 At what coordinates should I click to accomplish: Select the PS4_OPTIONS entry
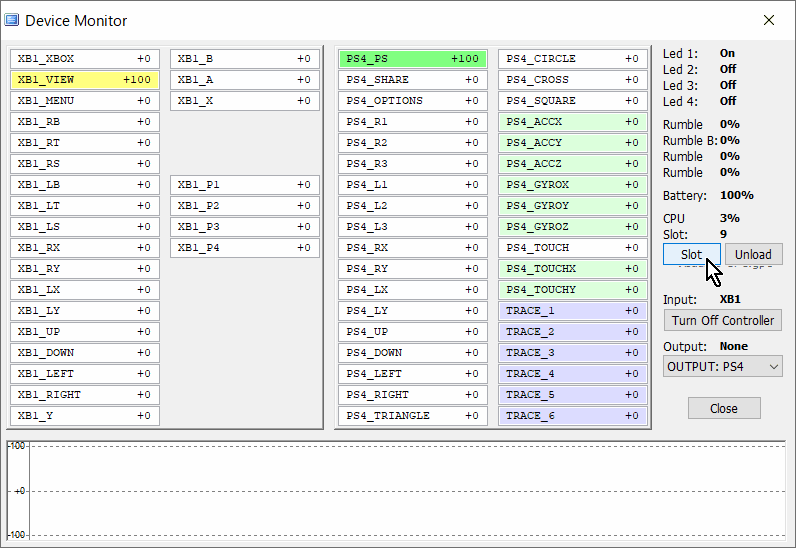tap(413, 101)
